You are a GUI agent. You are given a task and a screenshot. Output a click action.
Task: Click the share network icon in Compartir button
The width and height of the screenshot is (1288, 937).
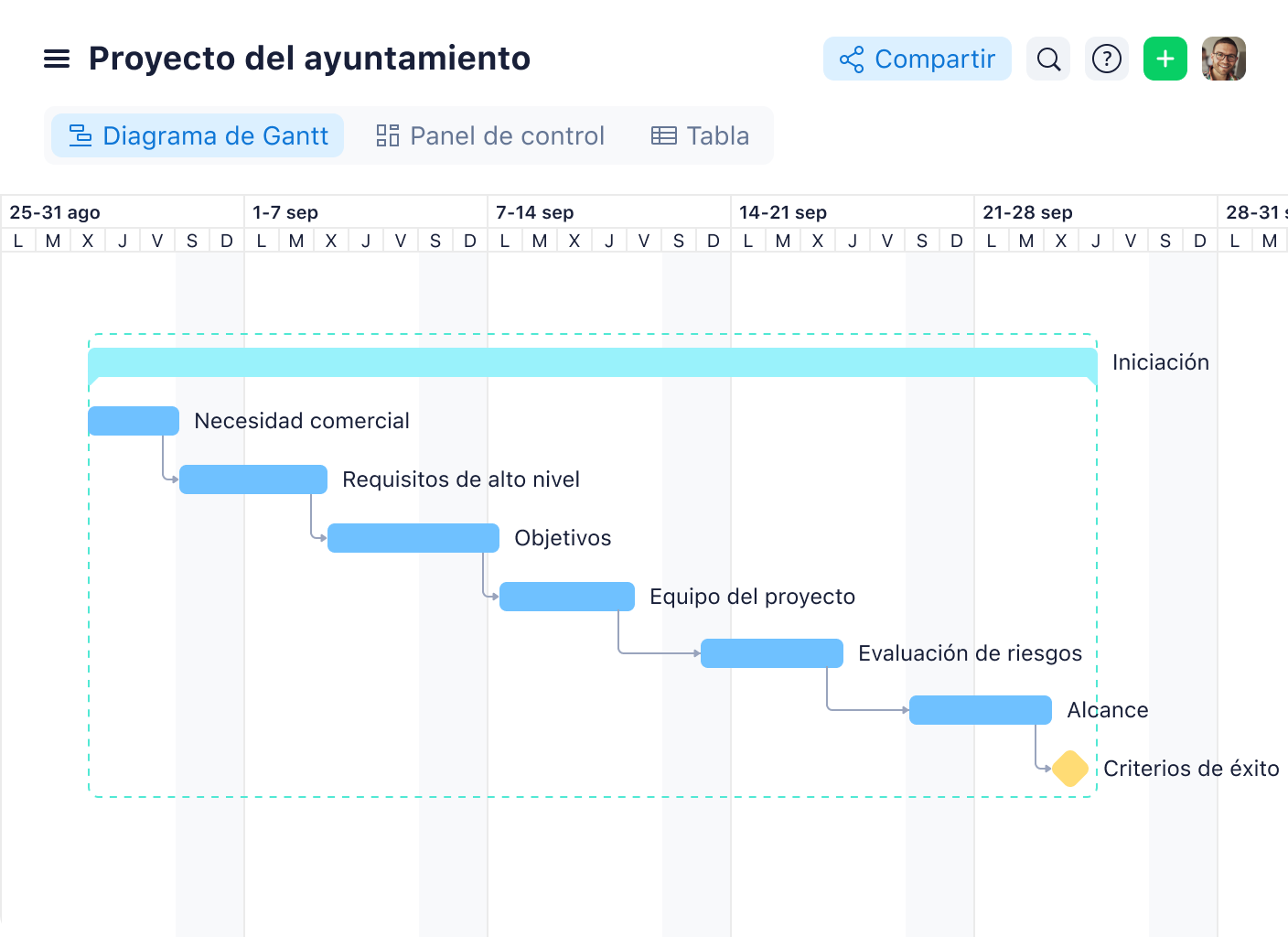[852, 59]
